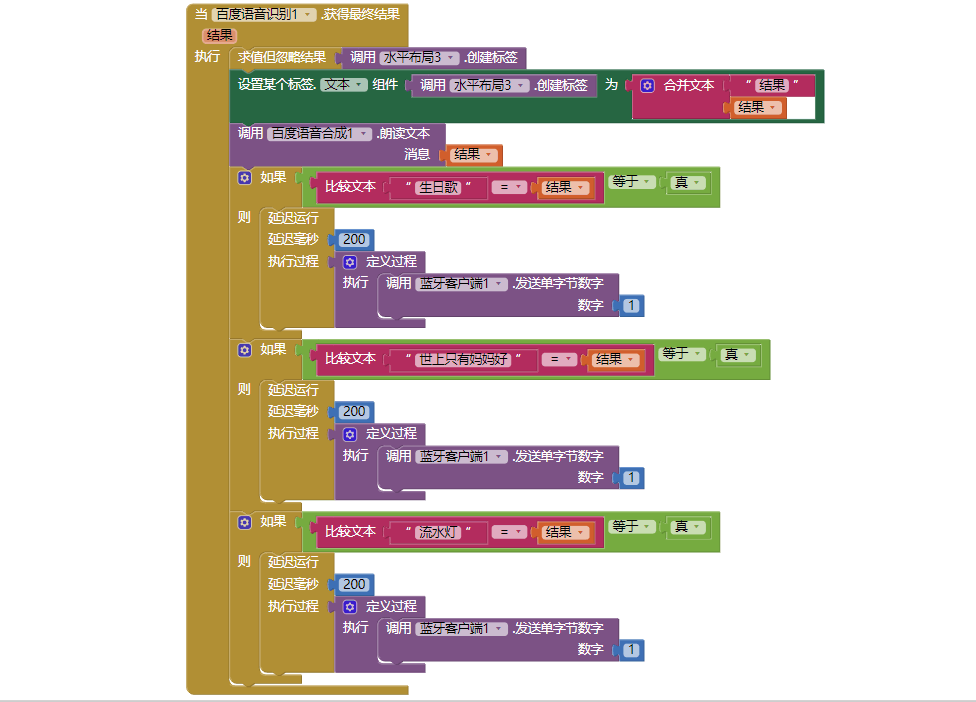Open the = operator dropdown after 生日歌
Screen dimensions: 976x702
(x=510, y=187)
